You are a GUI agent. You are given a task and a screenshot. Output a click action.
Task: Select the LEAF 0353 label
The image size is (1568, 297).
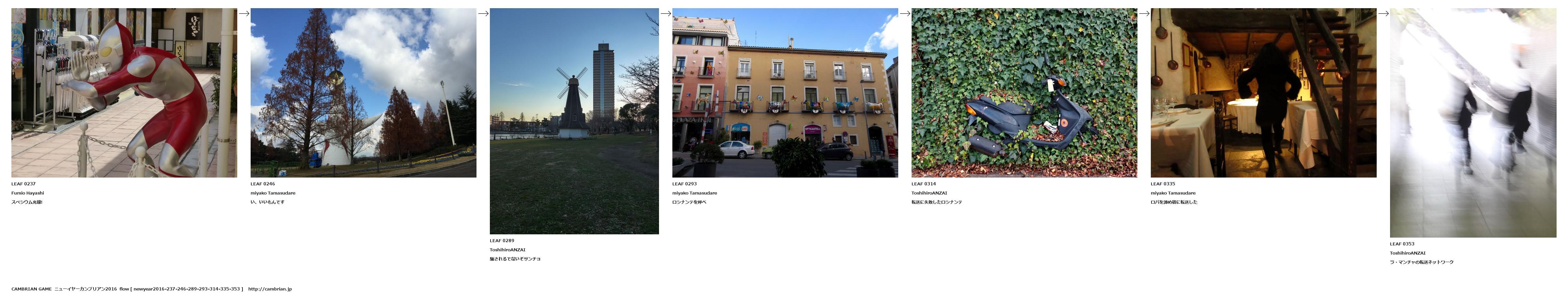(x=1402, y=244)
